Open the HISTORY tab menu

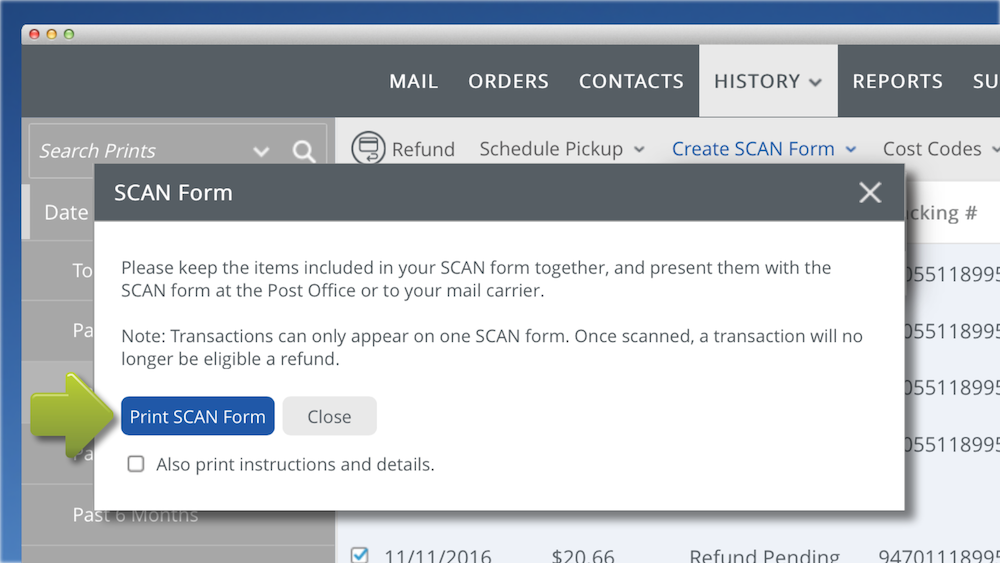pyautogui.click(x=767, y=81)
